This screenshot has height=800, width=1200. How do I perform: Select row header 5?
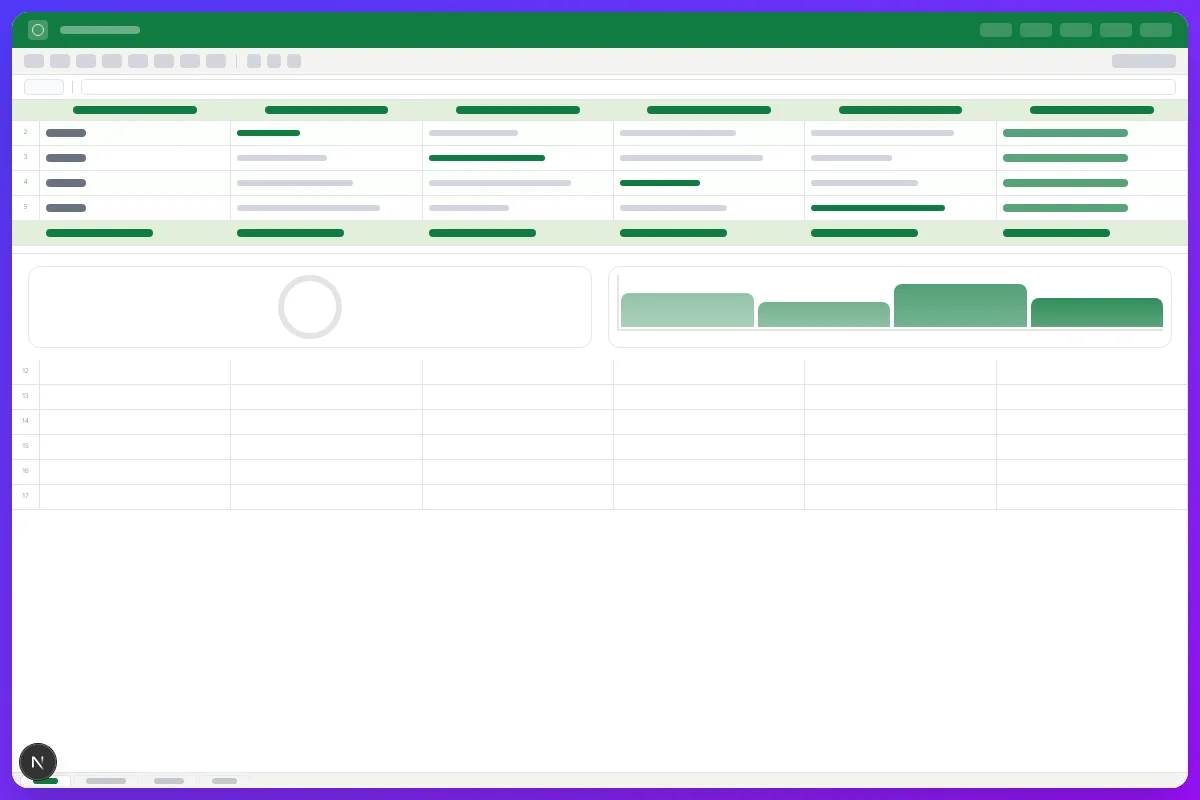point(26,208)
